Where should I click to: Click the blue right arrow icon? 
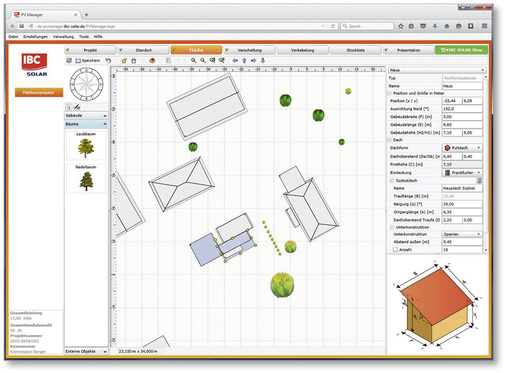point(253,61)
